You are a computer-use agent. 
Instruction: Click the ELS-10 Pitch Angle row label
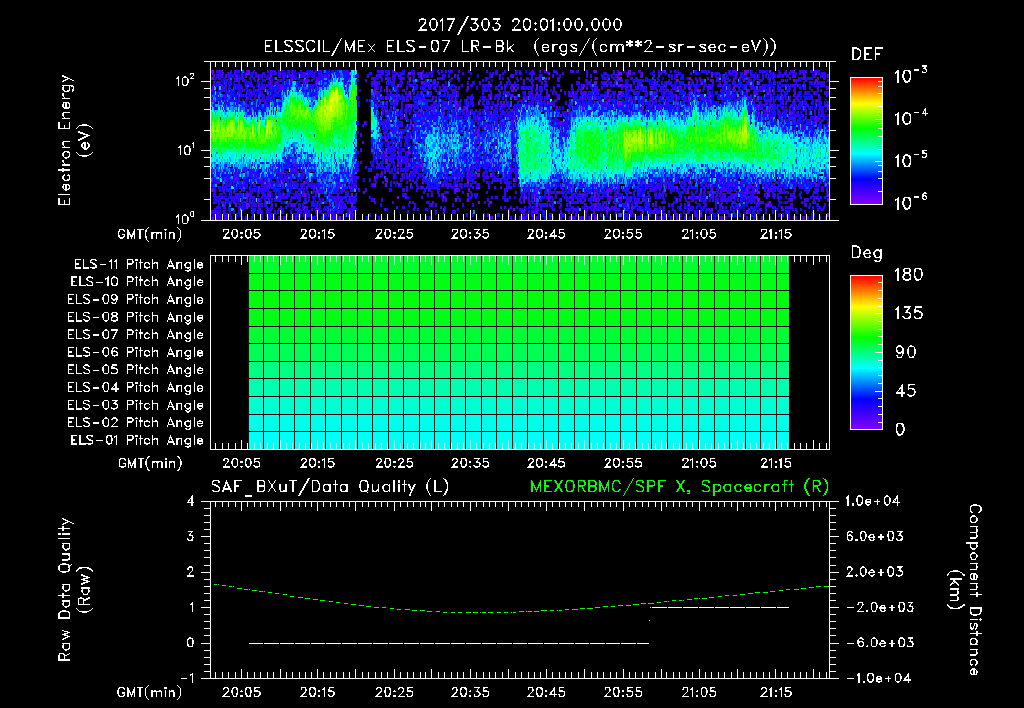pyautogui.click(x=137, y=282)
